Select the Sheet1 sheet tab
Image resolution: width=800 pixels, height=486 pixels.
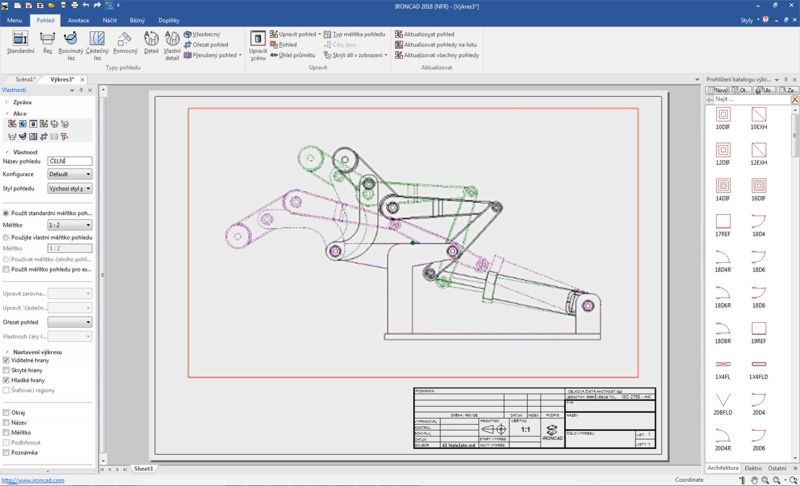tap(143, 468)
